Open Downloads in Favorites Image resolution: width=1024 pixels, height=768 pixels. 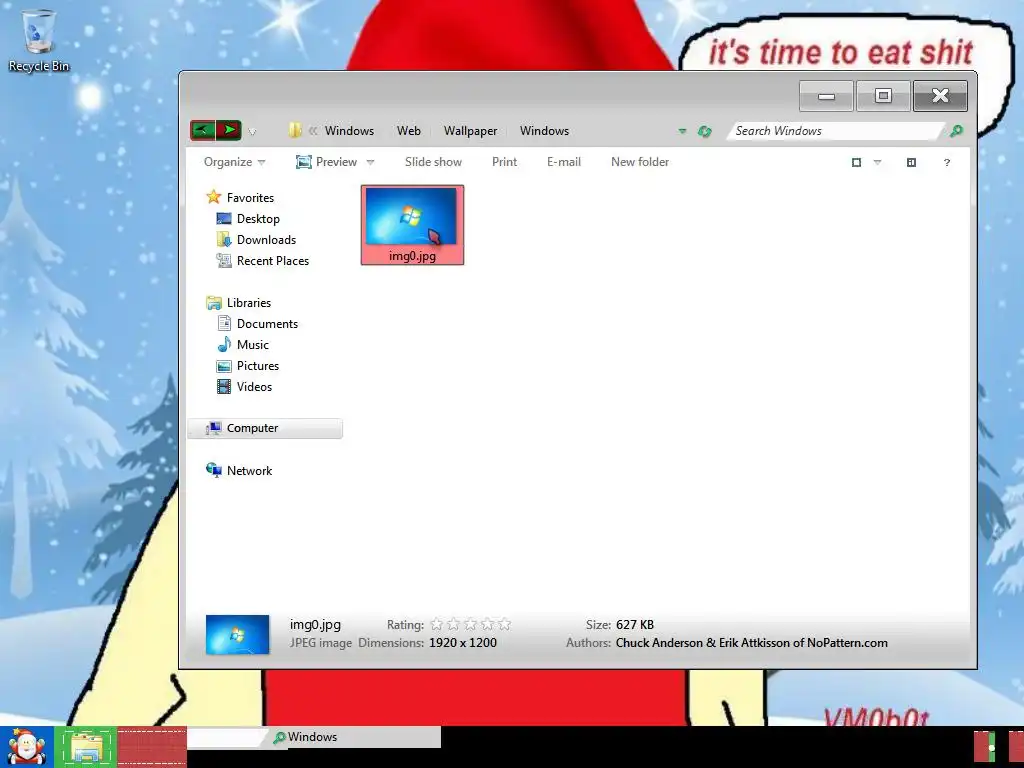pyautogui.click(x=266, y=240)
